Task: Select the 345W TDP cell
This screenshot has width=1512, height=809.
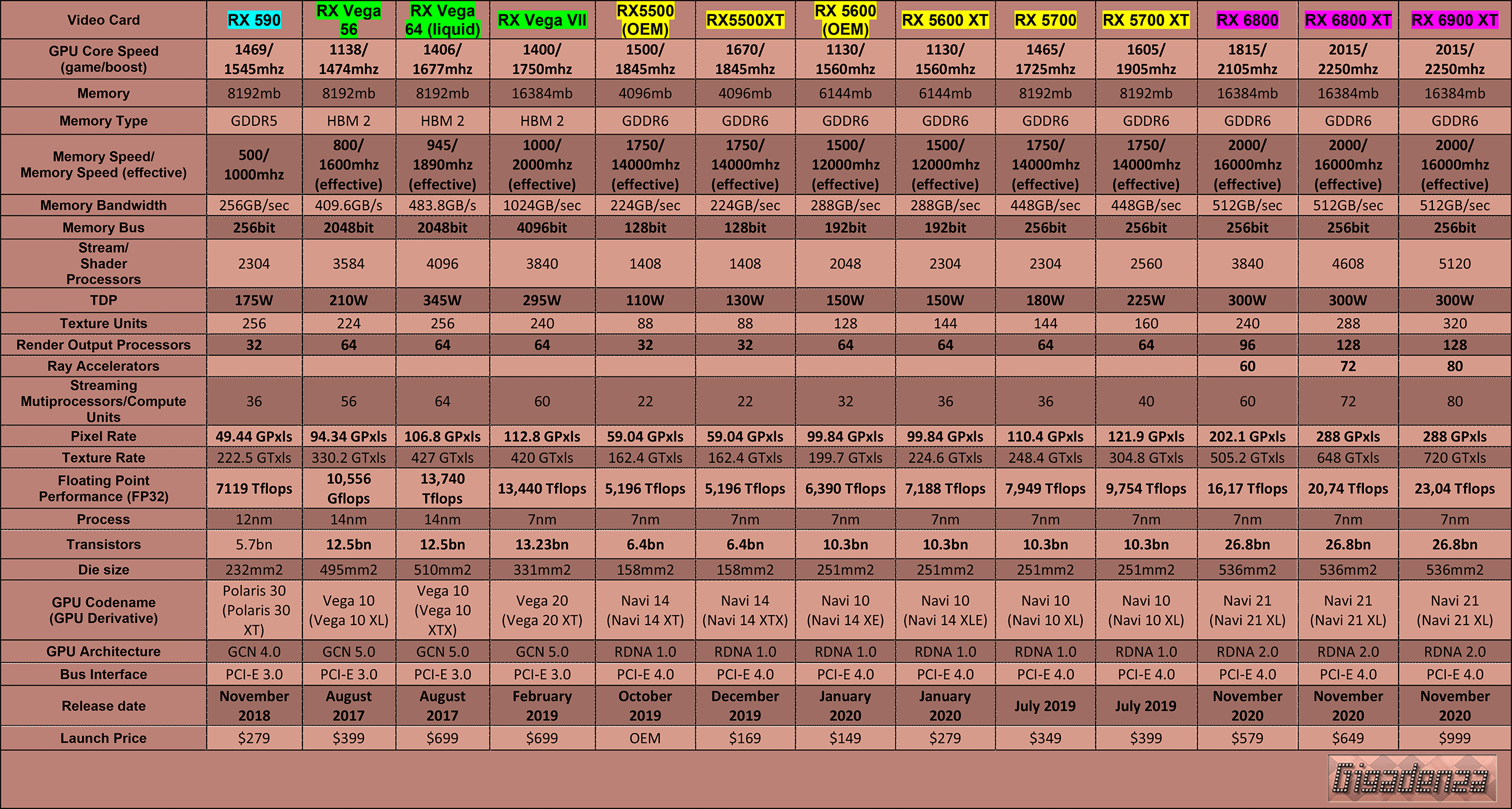Action: point(442,300)
